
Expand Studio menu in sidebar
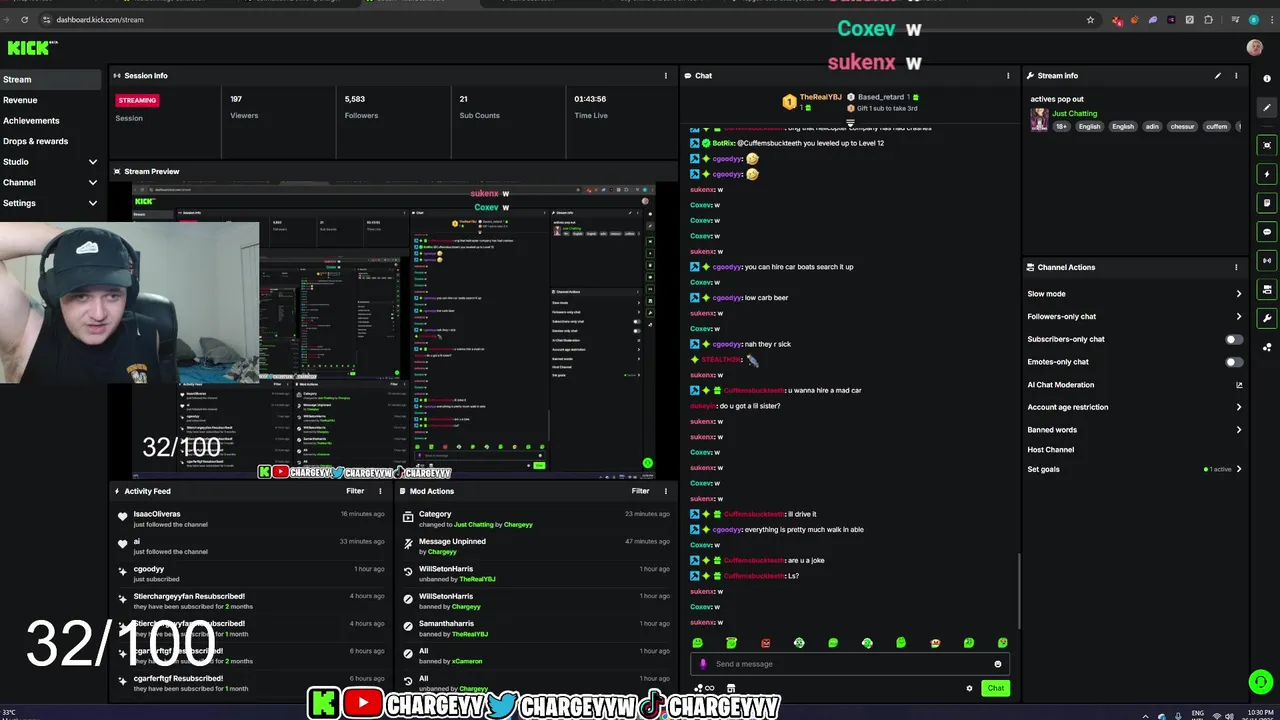pyautogui.click(x=93, y=162)
